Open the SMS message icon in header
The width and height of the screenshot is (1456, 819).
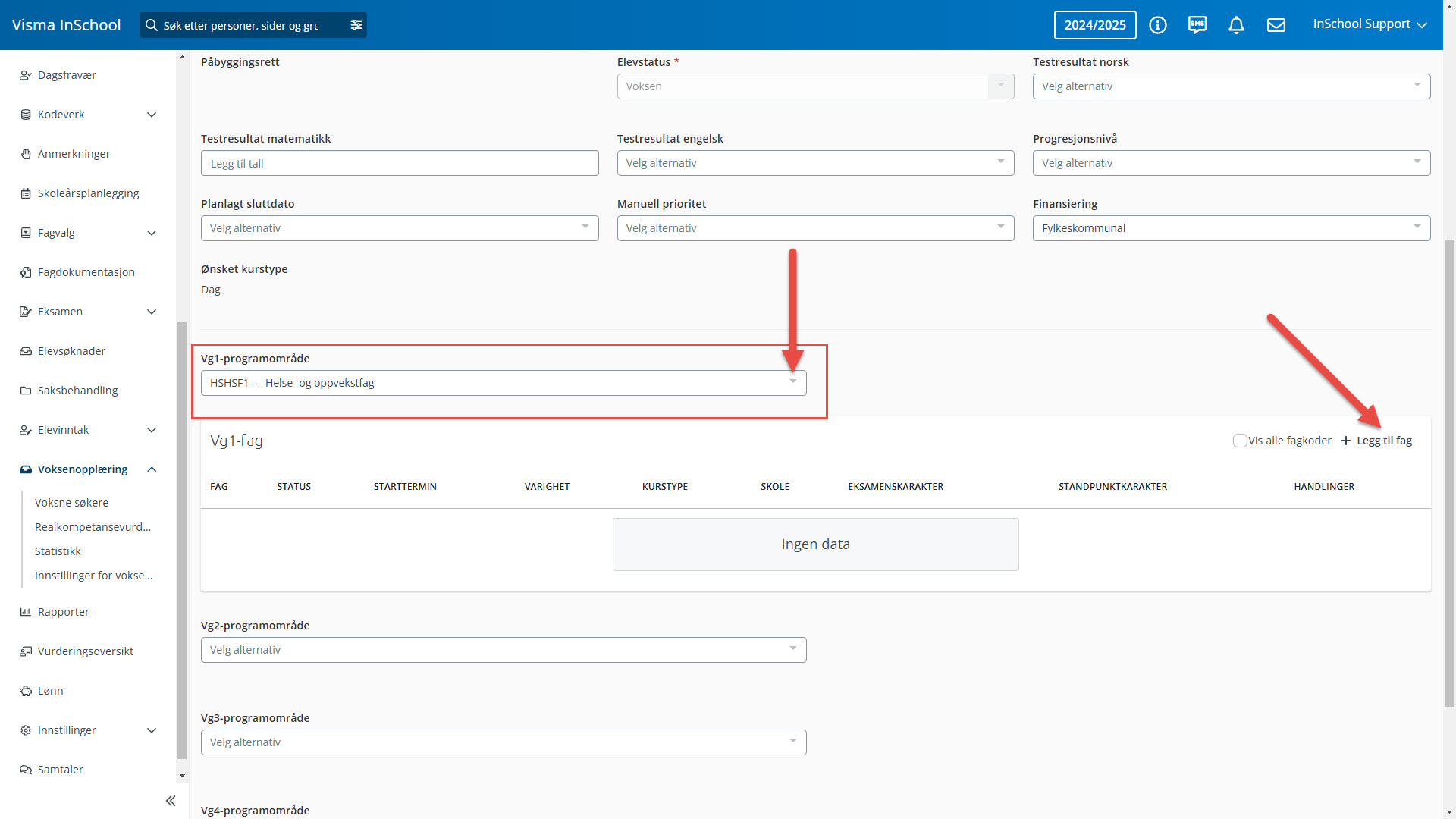[x=1197, y=25]
